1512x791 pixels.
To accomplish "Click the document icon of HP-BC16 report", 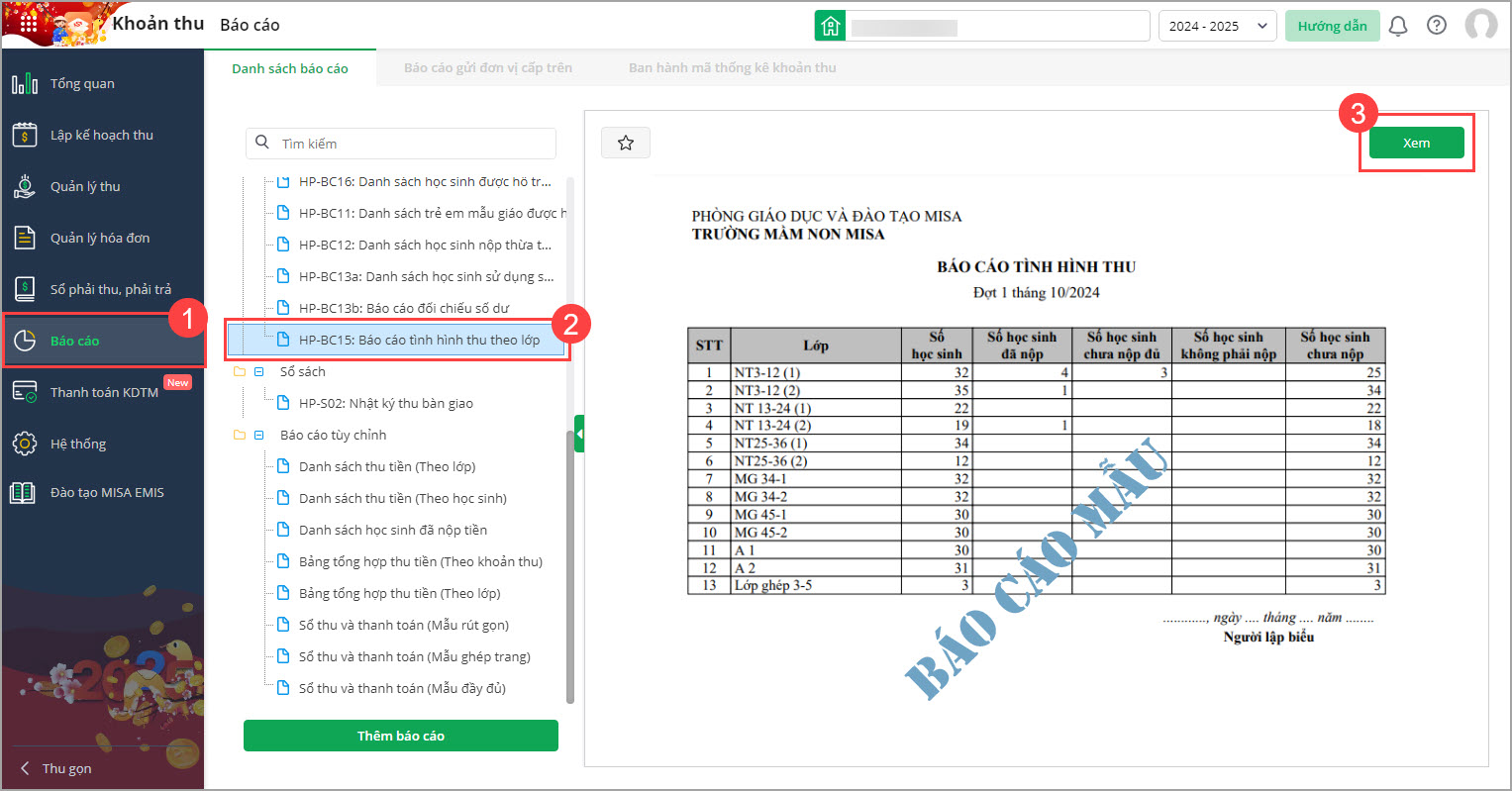I will pos(283,182).
